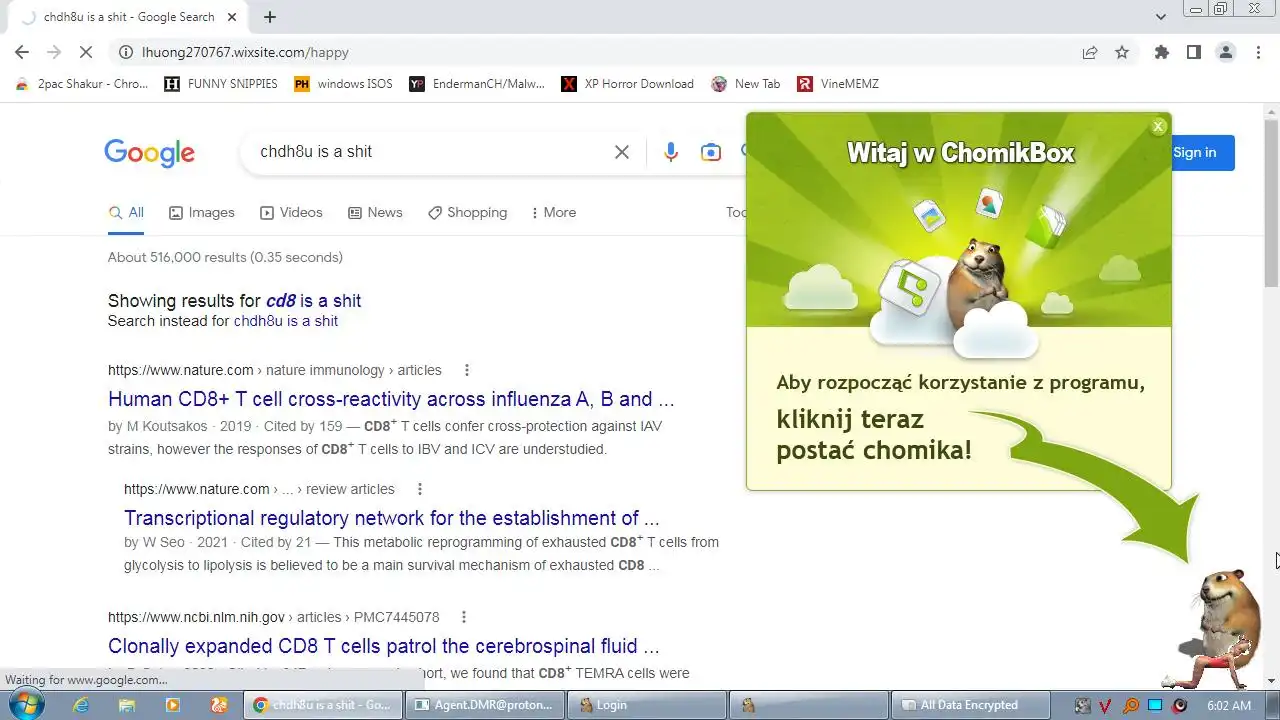This screenshot has width=1280, height=720.
Task: Open Clonally expanded CD8 T cells result
Action: 384,646
